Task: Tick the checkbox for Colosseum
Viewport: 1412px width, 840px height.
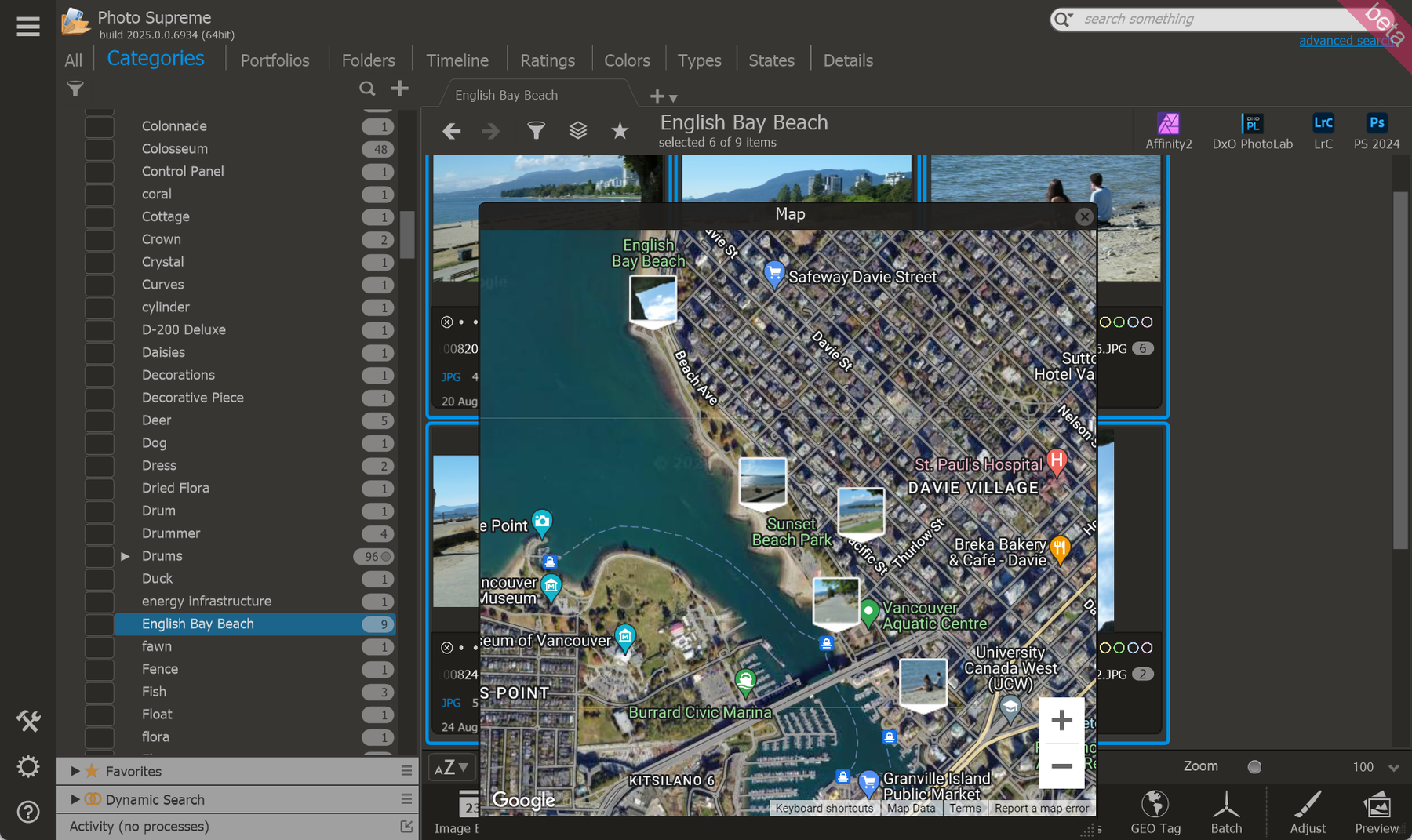Action: coord(100,149)
